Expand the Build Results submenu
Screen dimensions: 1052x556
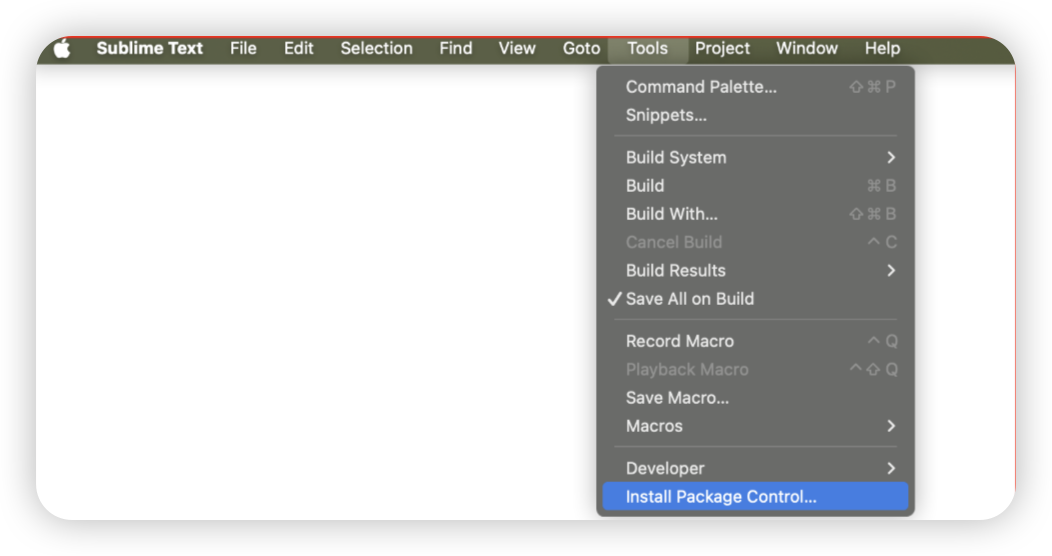click(x=755, y=270)
